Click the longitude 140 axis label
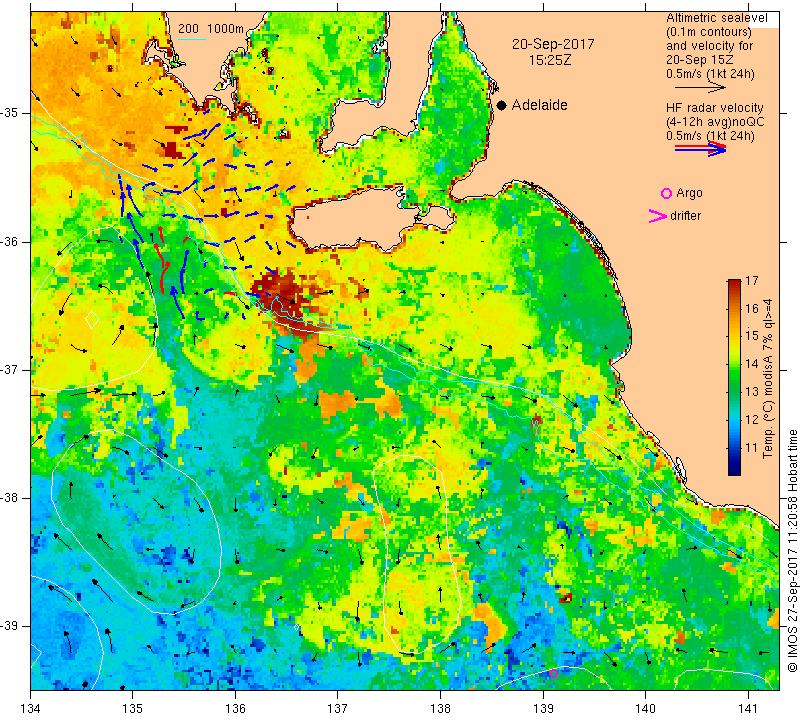 point(645,708)
